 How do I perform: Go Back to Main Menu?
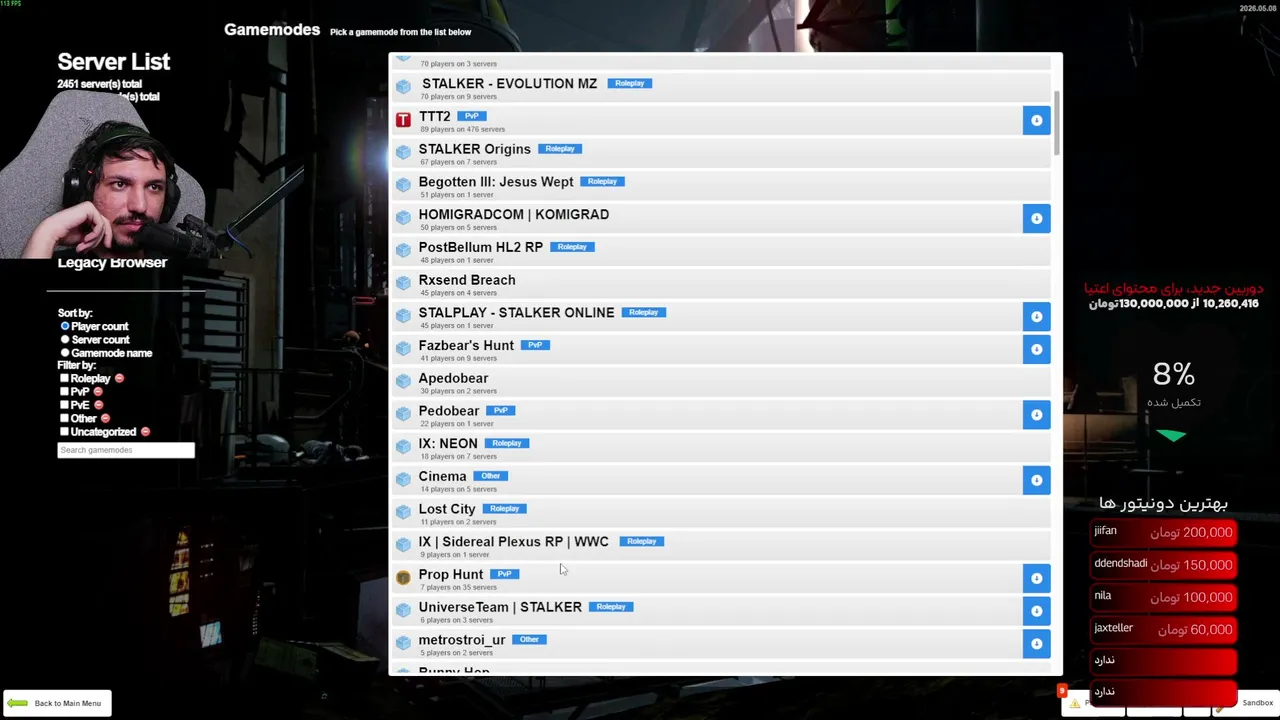click(x=56, y=703)
